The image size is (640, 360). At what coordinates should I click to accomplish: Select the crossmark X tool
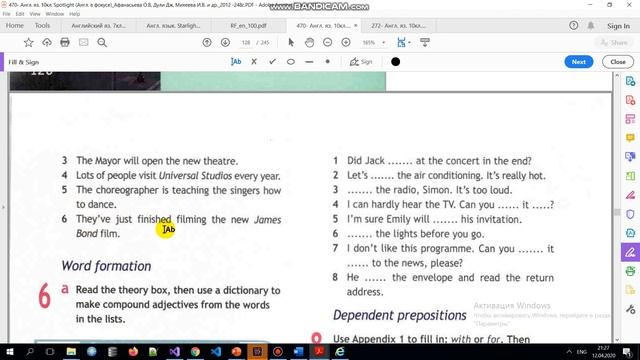(x=254, y=62)
